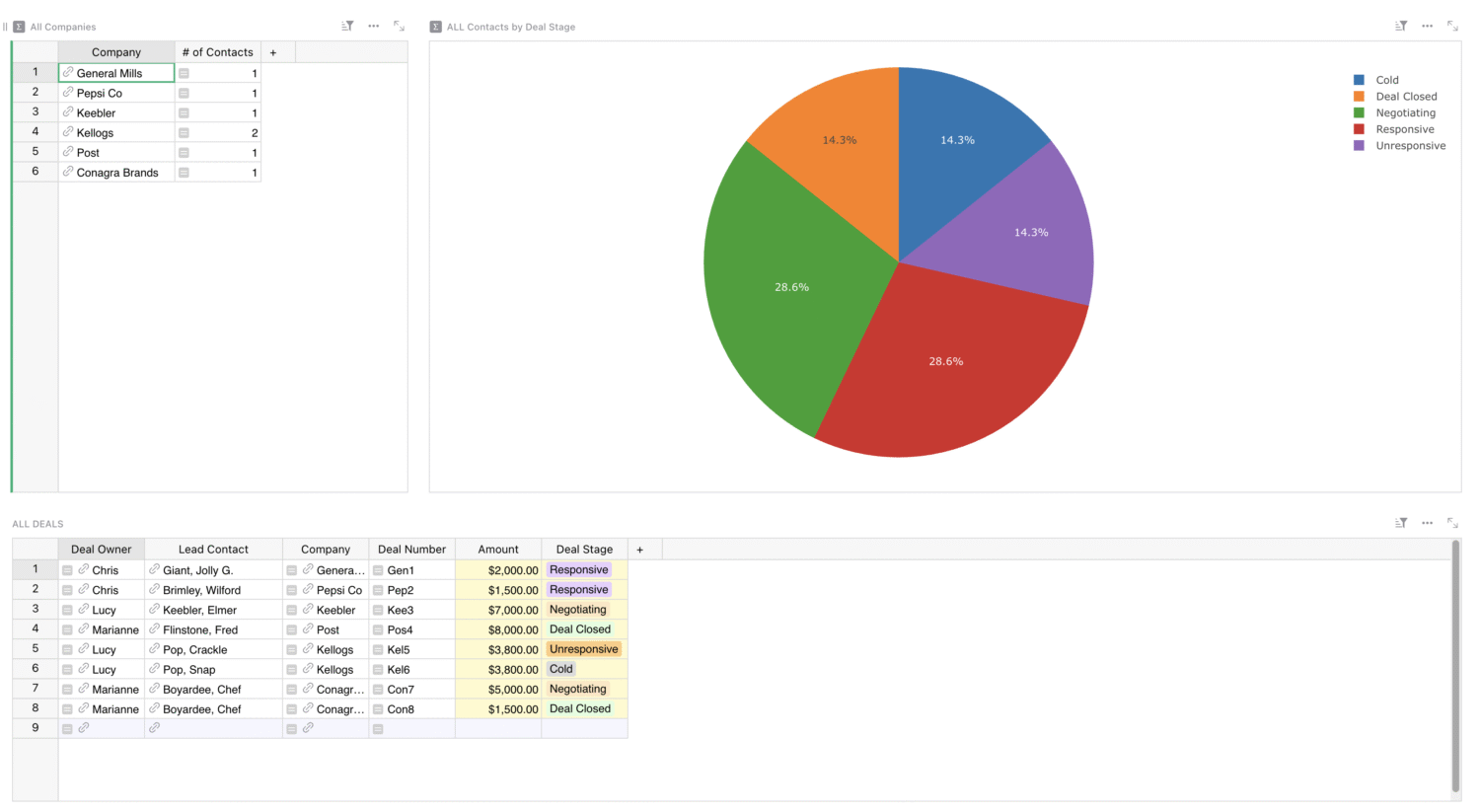Click sigma icon beside Contacts by Deal Stage title
The image size is (1480, 812).
(436, 27)
